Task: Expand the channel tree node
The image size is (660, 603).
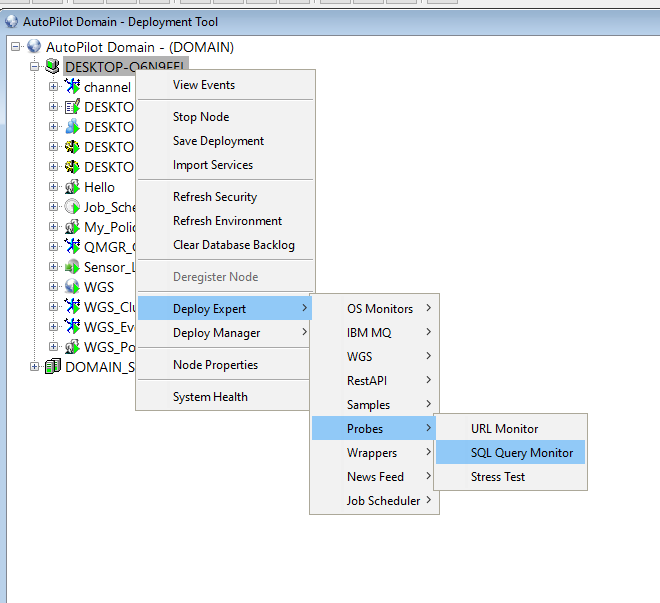Action: [x=54, y=87]
